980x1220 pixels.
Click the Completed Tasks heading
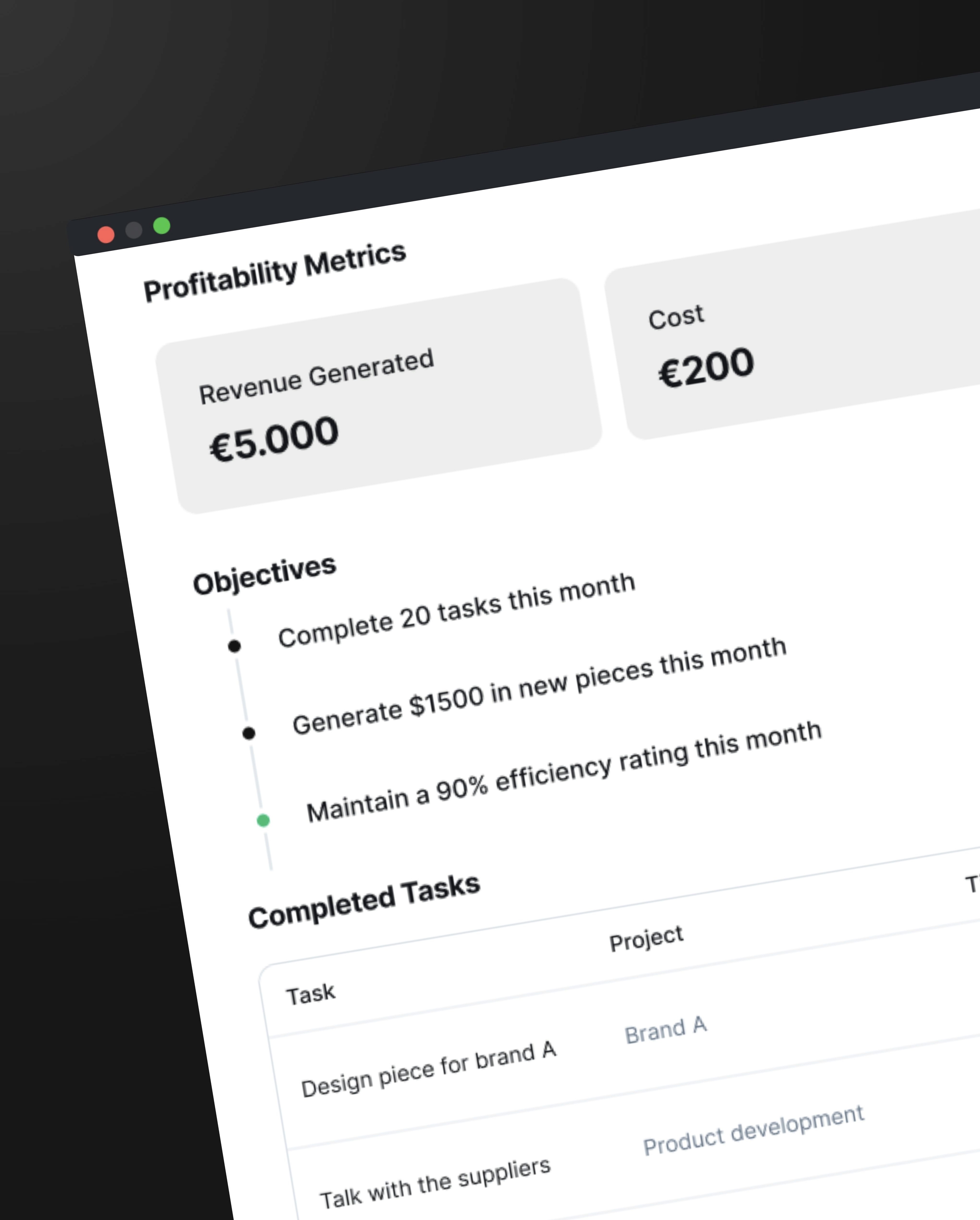pyautogui.click(x=364, y=901)
